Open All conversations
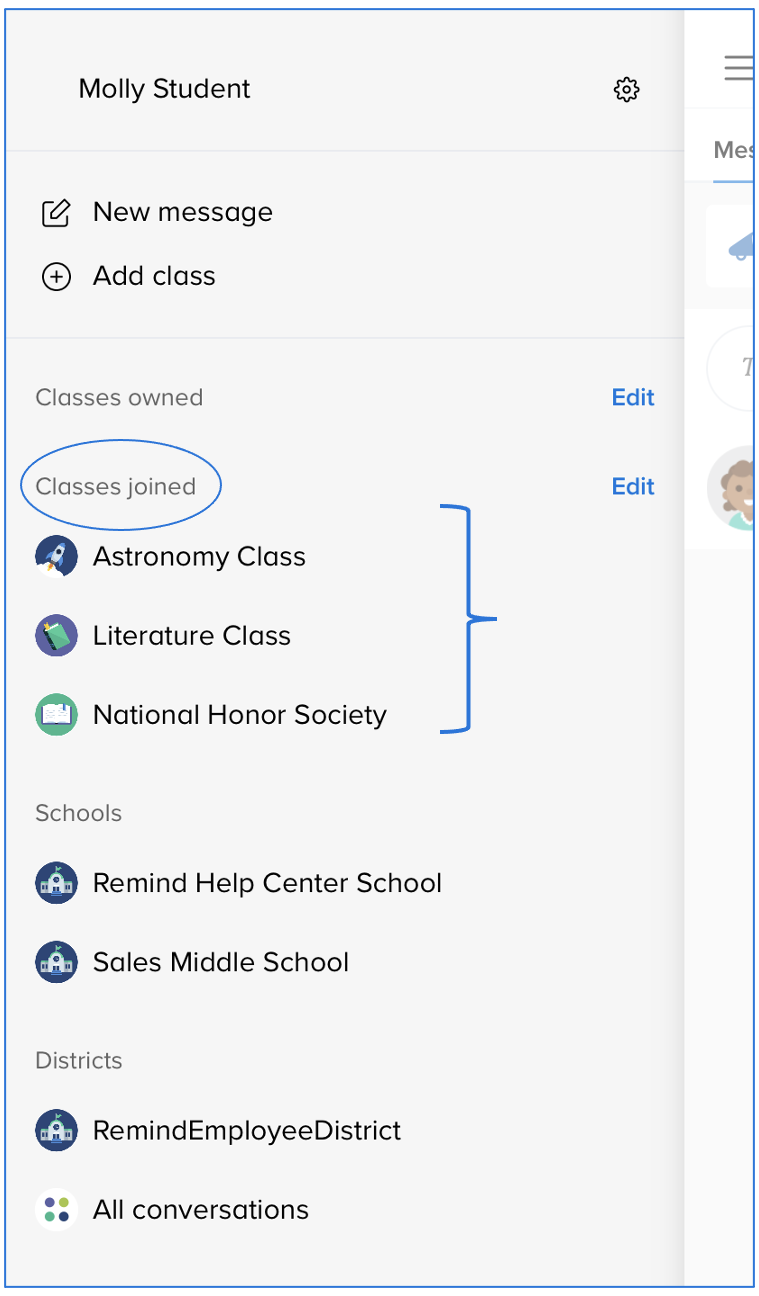This screenshot has height=1296, width=759. [x=200, y=1210]
